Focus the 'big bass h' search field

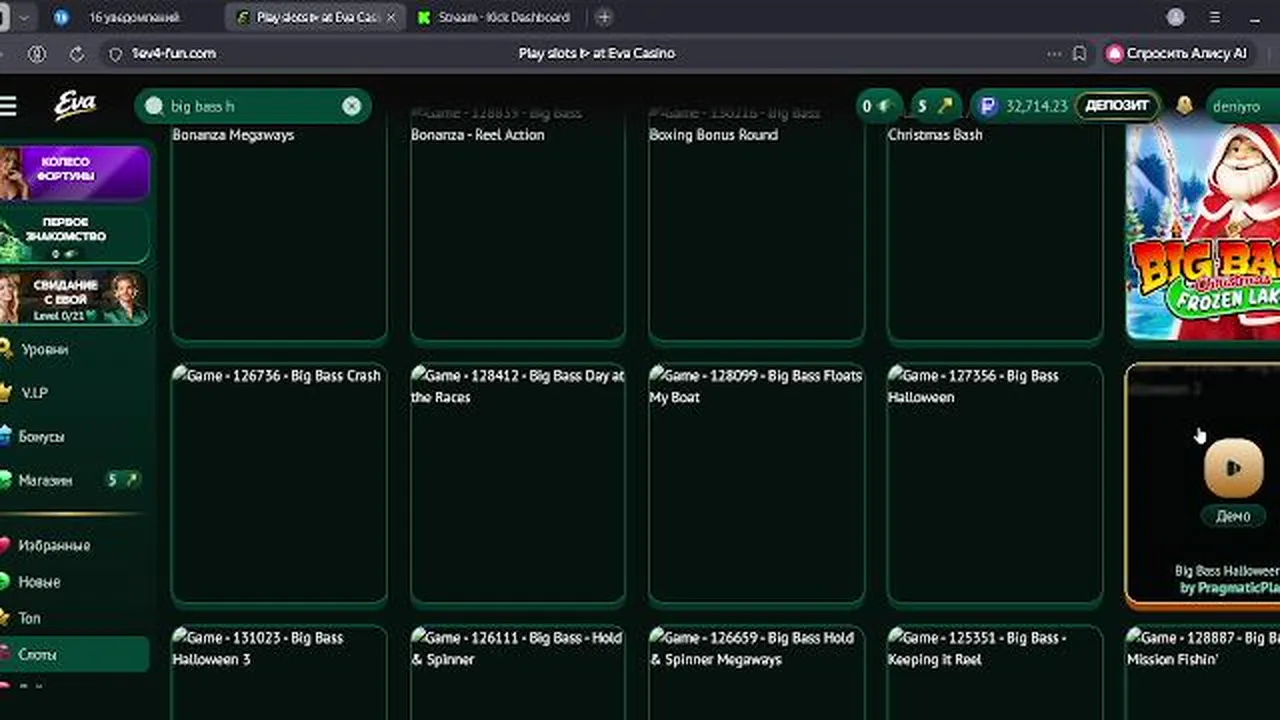point(253,106)
